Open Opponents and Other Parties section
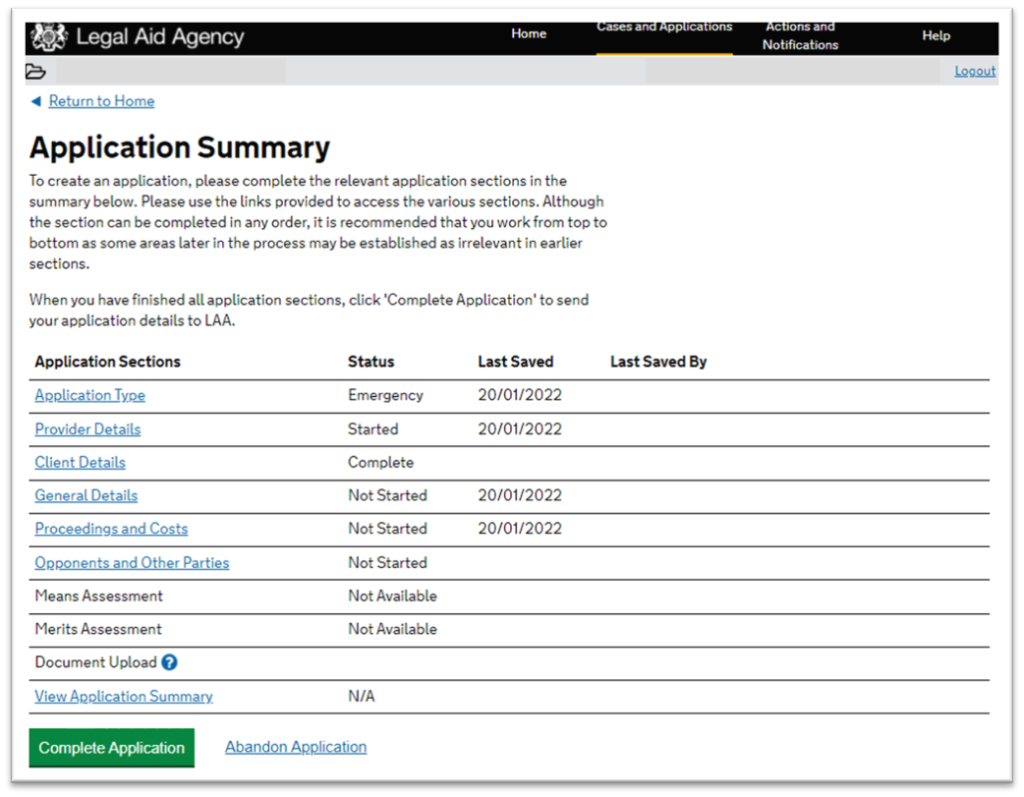Screen dimensions: 1024x797 pyautogui.click(x=132, y=562)
